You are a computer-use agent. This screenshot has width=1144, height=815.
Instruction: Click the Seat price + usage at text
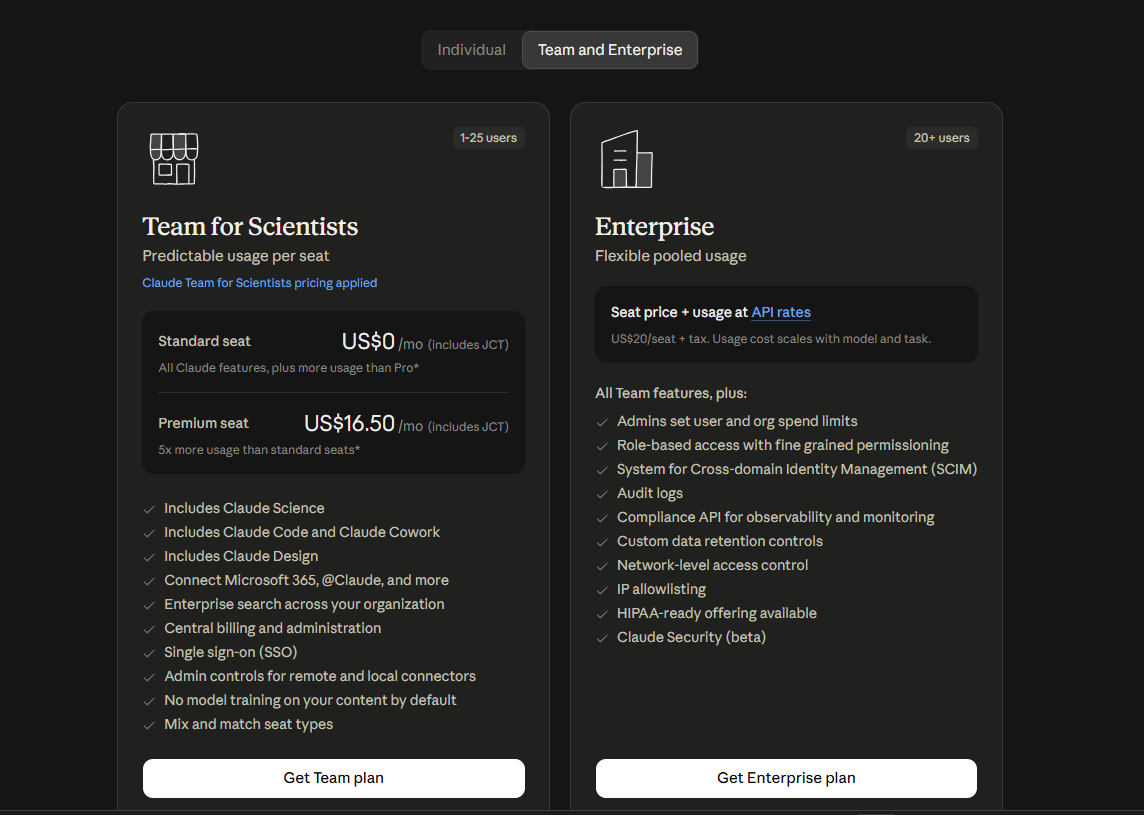(679, 312)
